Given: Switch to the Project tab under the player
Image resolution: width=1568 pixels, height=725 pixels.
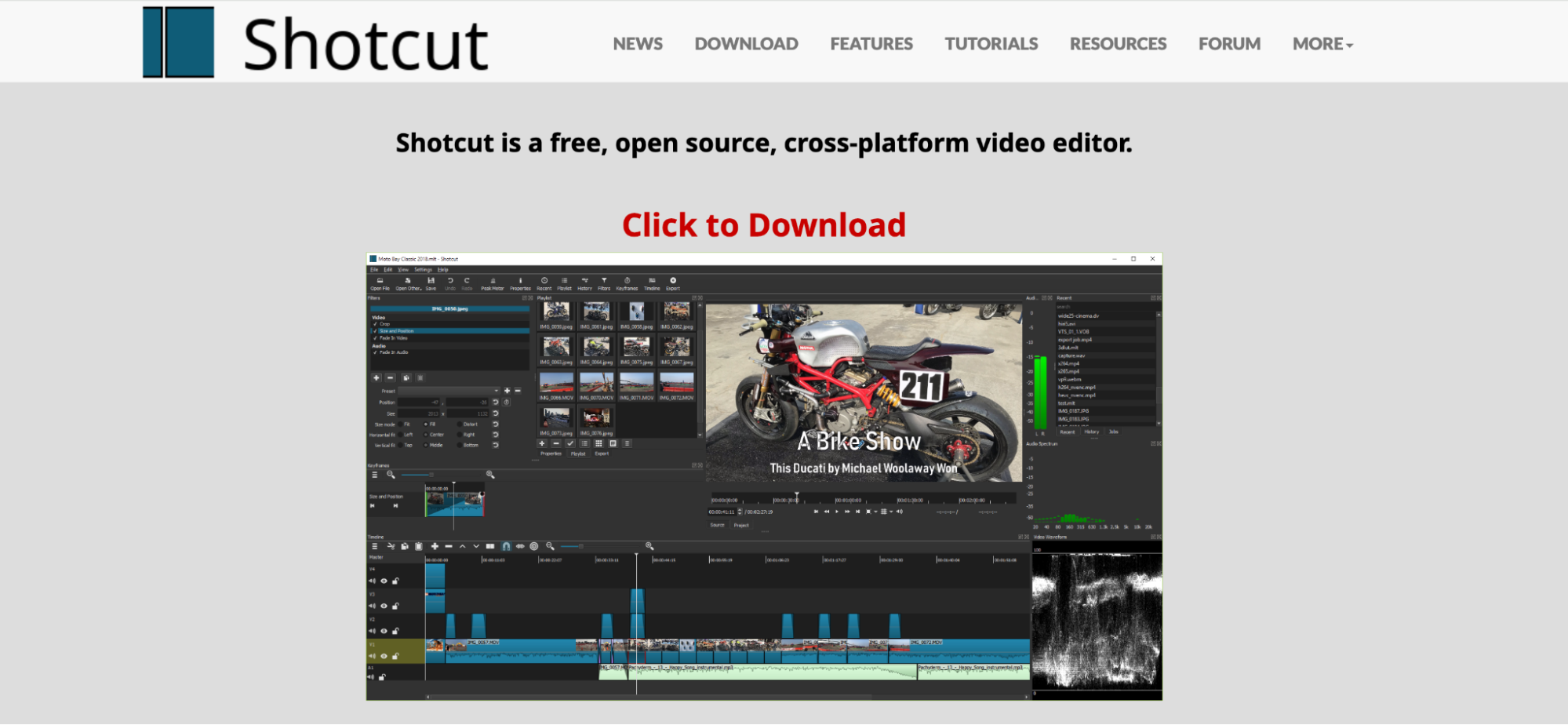Looking at the screenshot, I should coord(741,525).
